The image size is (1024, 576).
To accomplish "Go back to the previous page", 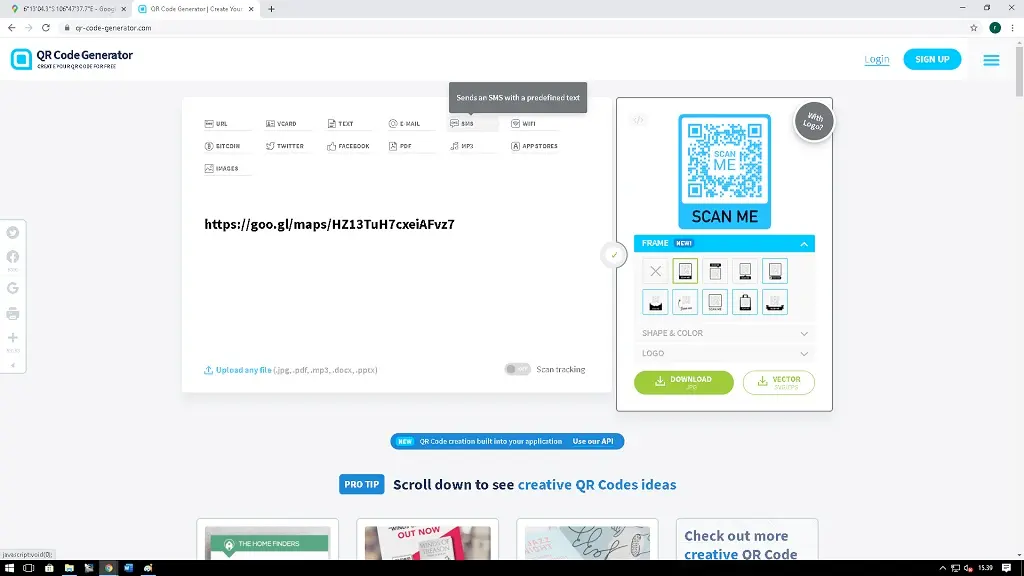I will (x=12, y=27).
